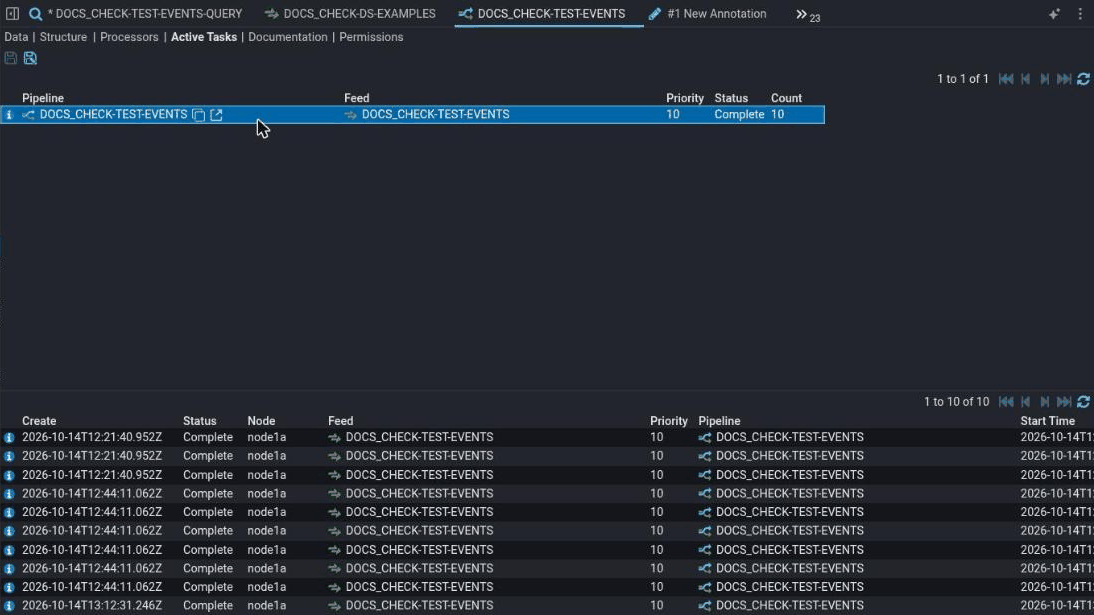Go to first page of task list
1094x615 pixels.
(x=1005, y=402)
